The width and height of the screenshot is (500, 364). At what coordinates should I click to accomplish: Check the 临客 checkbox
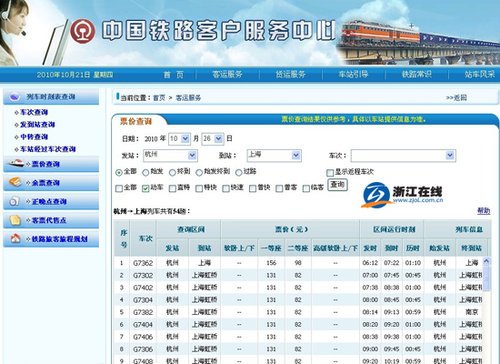click(x=306, y=188)
